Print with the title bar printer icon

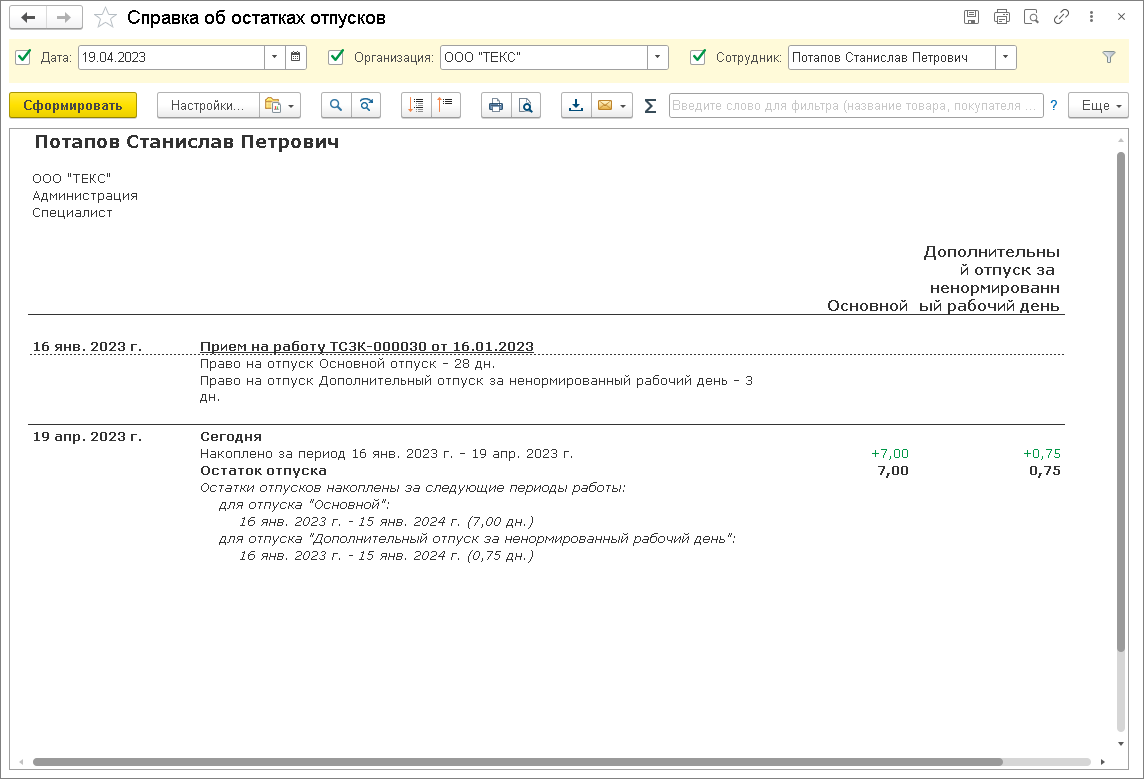[x=1002, y=17]
